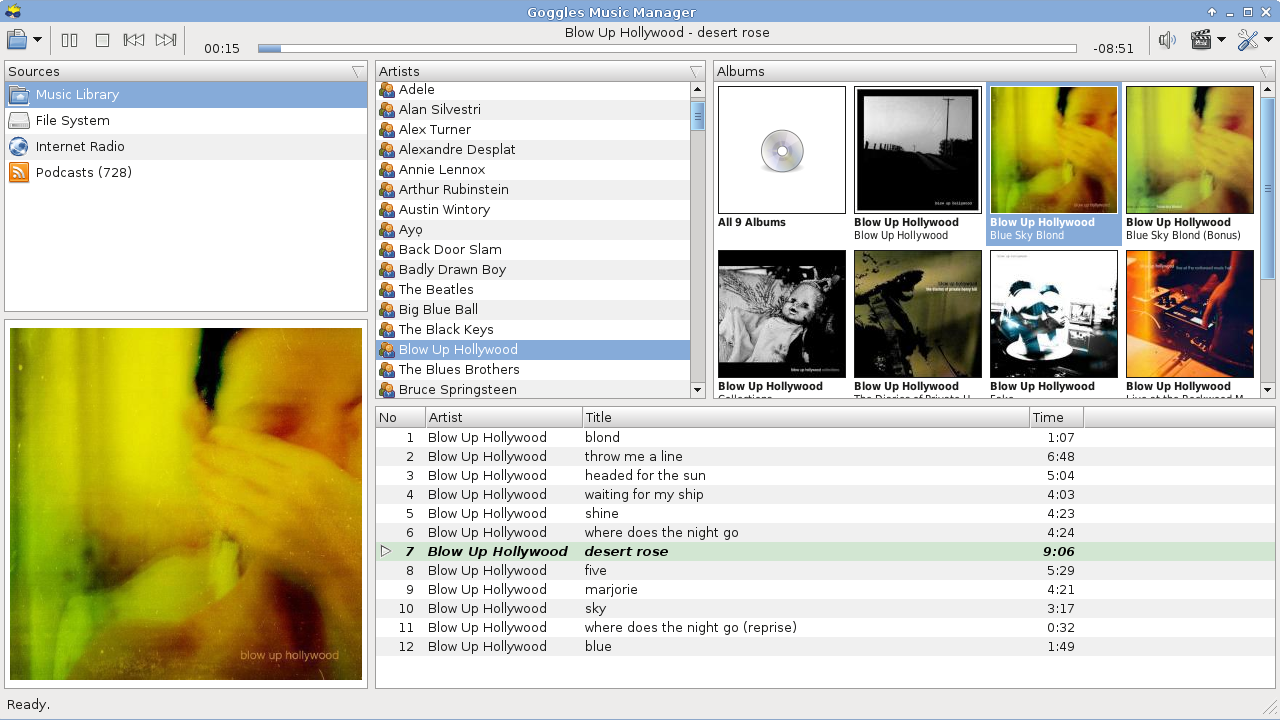Select The Beatles in Artists list
Viewport: 1280px width, 720px height.
[x=436, y=289]
